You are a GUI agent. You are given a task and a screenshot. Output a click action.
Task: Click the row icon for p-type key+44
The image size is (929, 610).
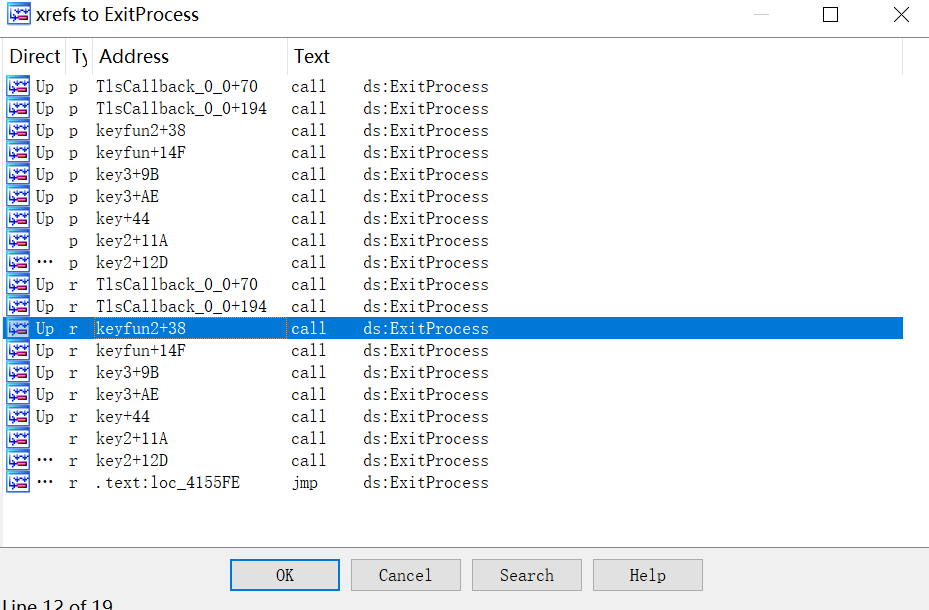18,219
